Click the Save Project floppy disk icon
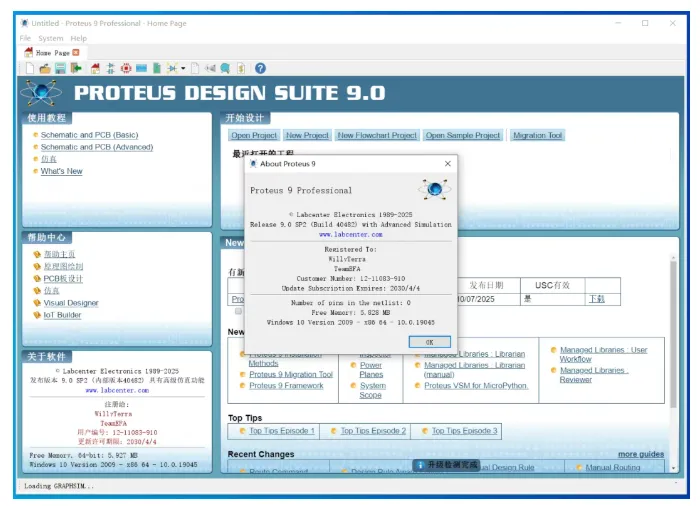Viewport: 700px width, 506px height. pyautogui.click(x=60, y=68)
